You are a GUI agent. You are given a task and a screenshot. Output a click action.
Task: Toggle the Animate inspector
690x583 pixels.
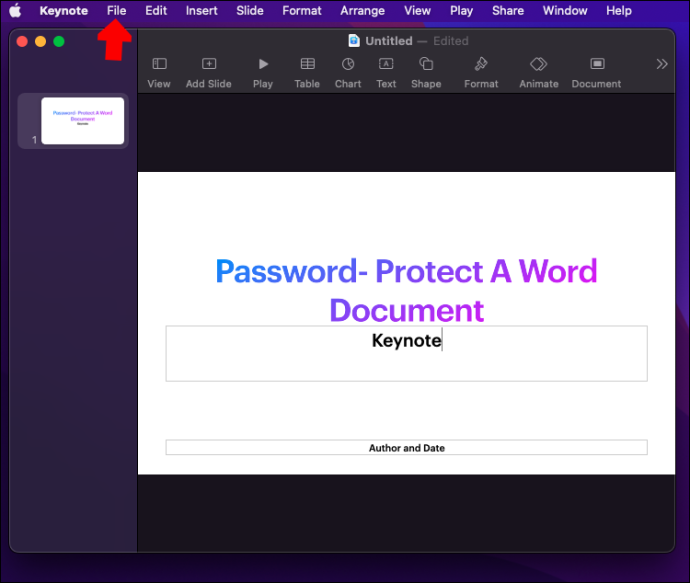539,73
